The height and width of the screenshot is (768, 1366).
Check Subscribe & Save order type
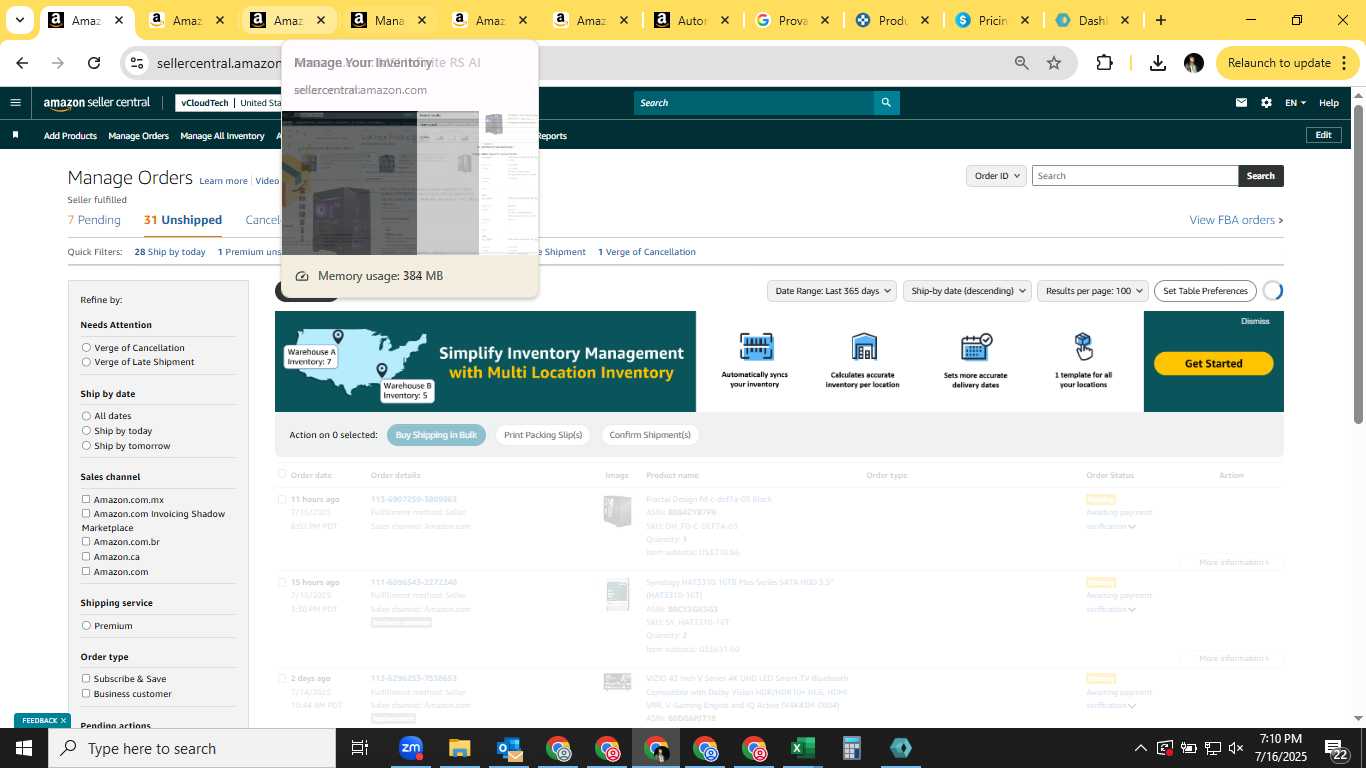coord(86,678)
